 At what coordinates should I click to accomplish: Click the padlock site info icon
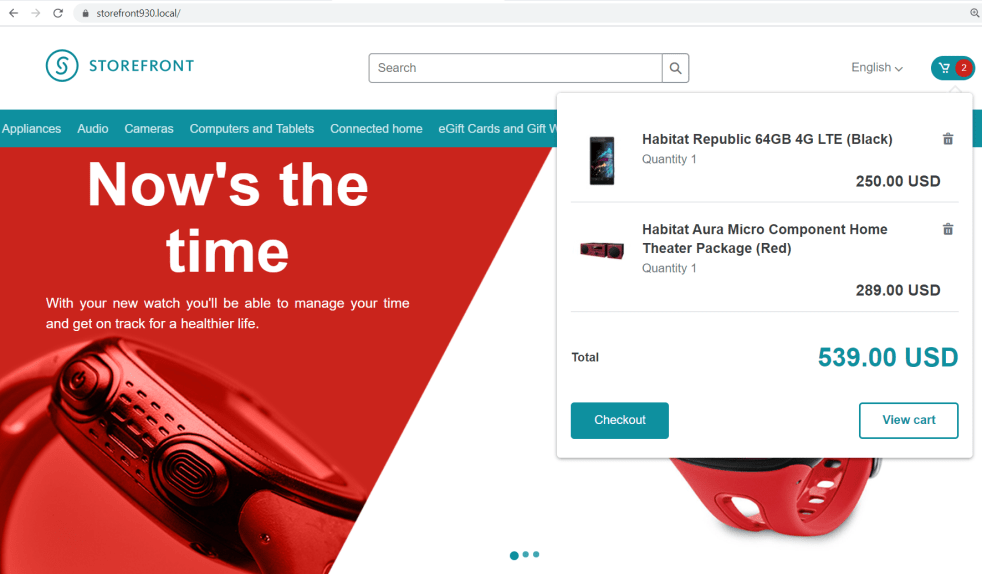pos(85,13)
